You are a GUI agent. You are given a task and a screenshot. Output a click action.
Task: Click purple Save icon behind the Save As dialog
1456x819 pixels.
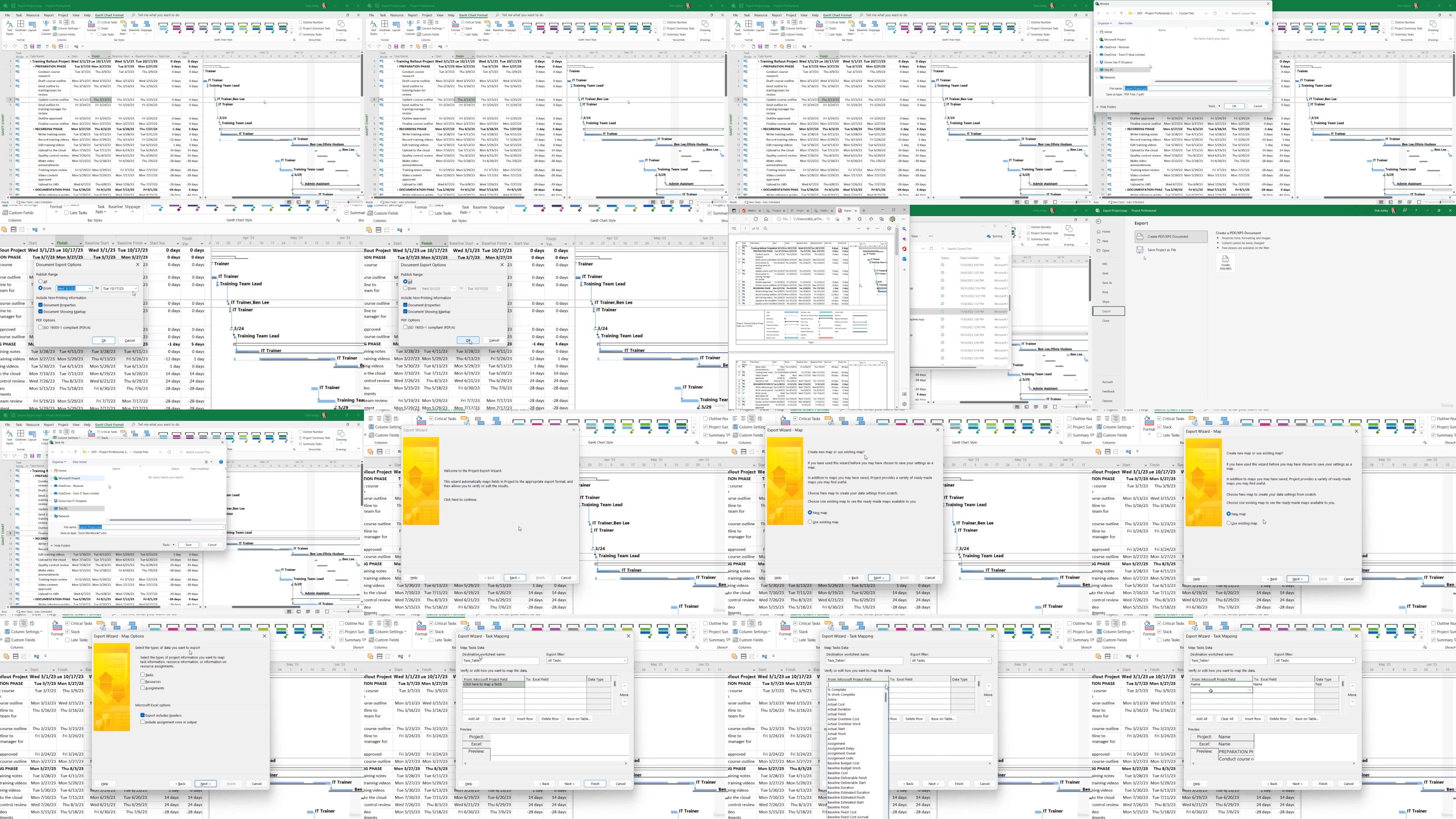click(x=32, y=456)
